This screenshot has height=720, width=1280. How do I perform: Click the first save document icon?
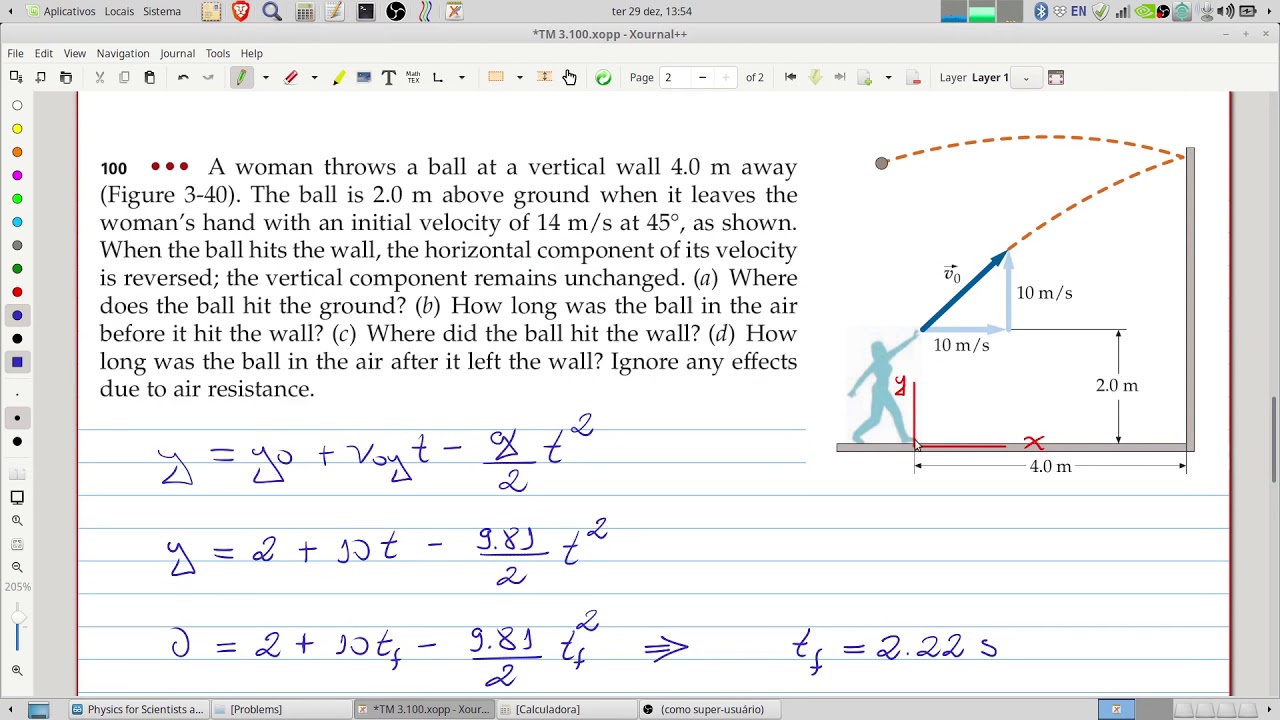point(16,77)
